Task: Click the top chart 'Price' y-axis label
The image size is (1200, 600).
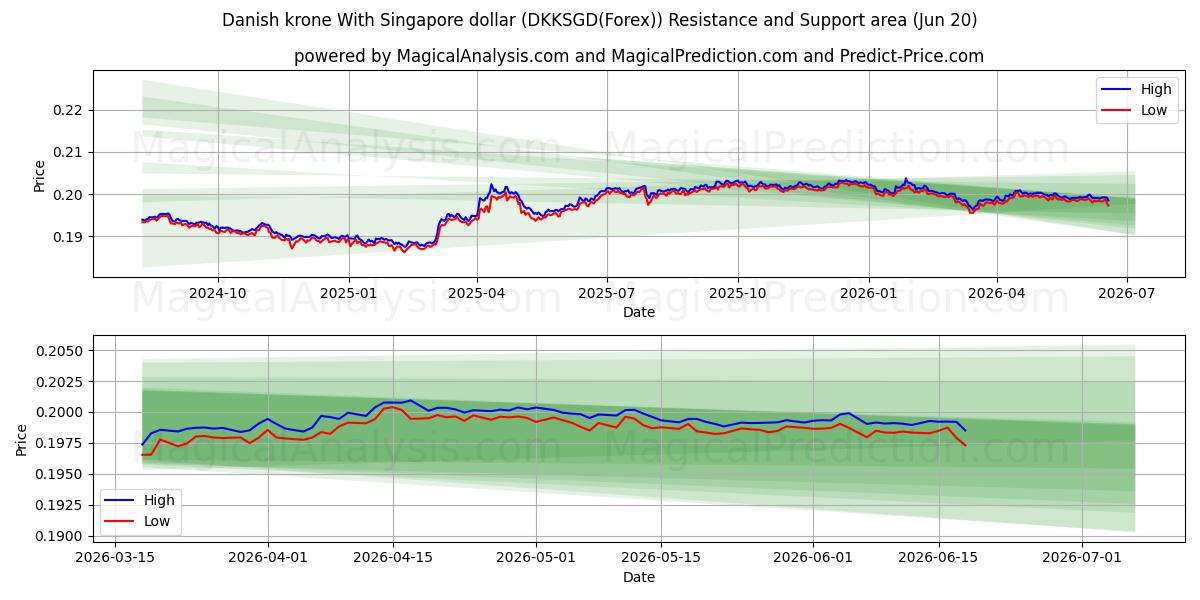Action: tap(40, 174)
